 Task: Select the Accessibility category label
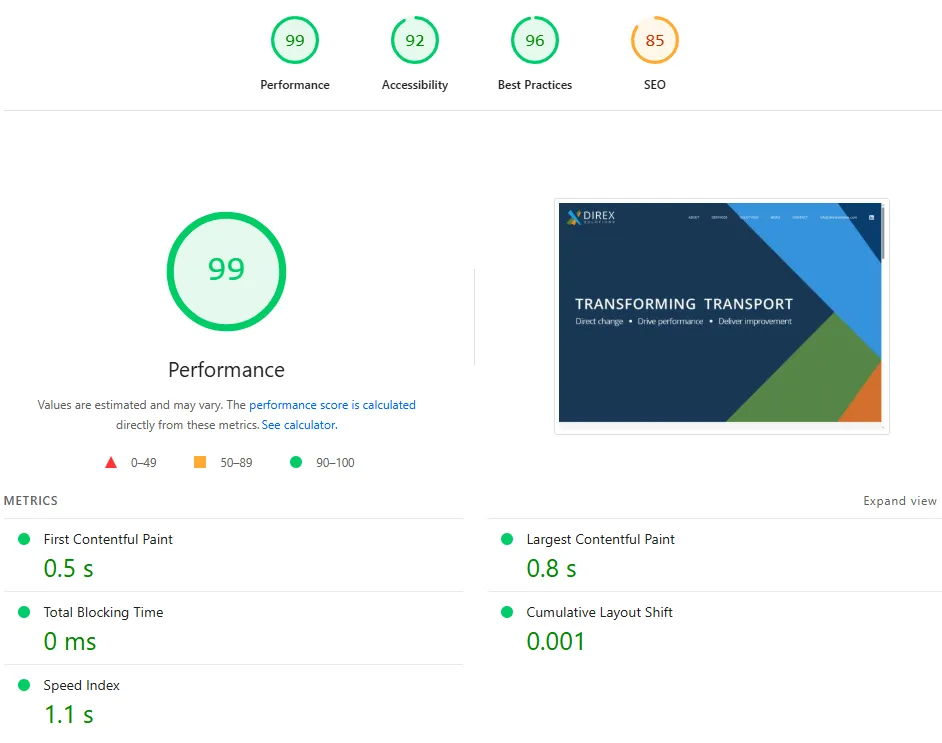coord(415,85)
